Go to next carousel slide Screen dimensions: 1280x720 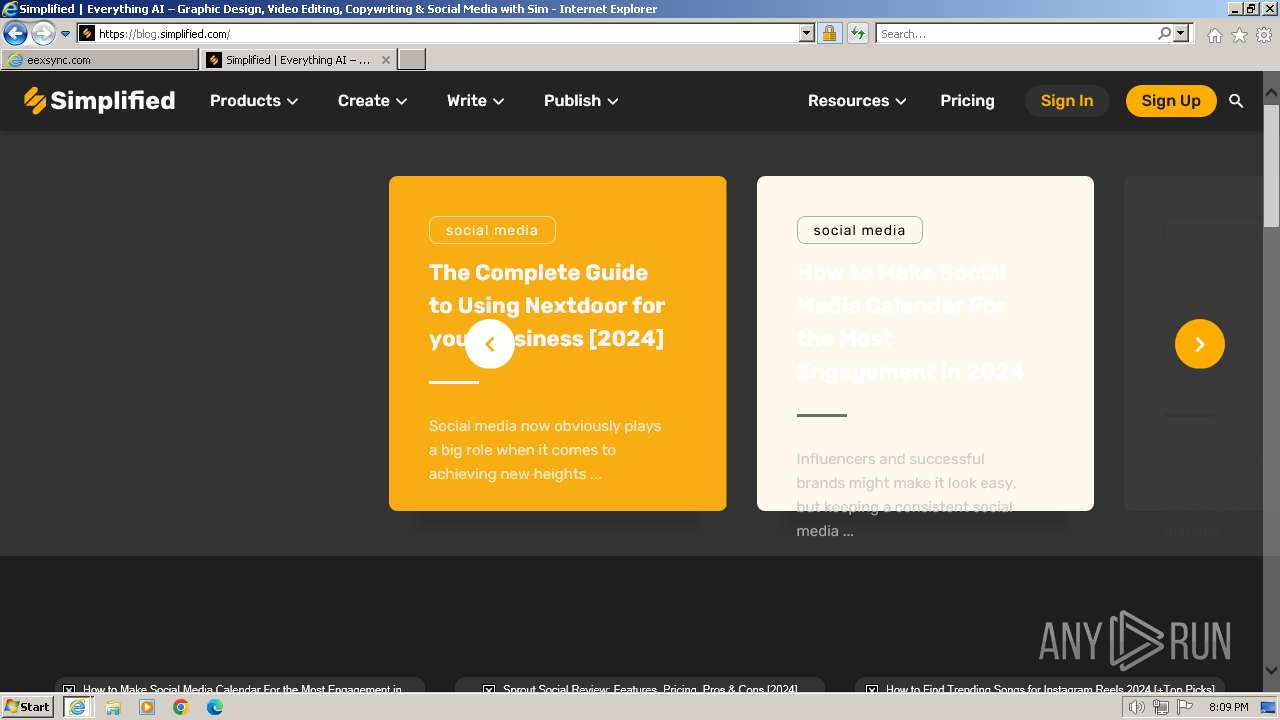coord(1200,344)
